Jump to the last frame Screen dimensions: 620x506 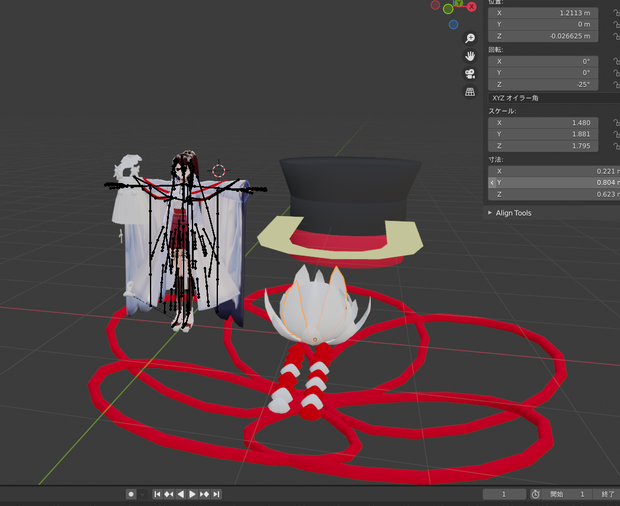click(x=216, y=494)
